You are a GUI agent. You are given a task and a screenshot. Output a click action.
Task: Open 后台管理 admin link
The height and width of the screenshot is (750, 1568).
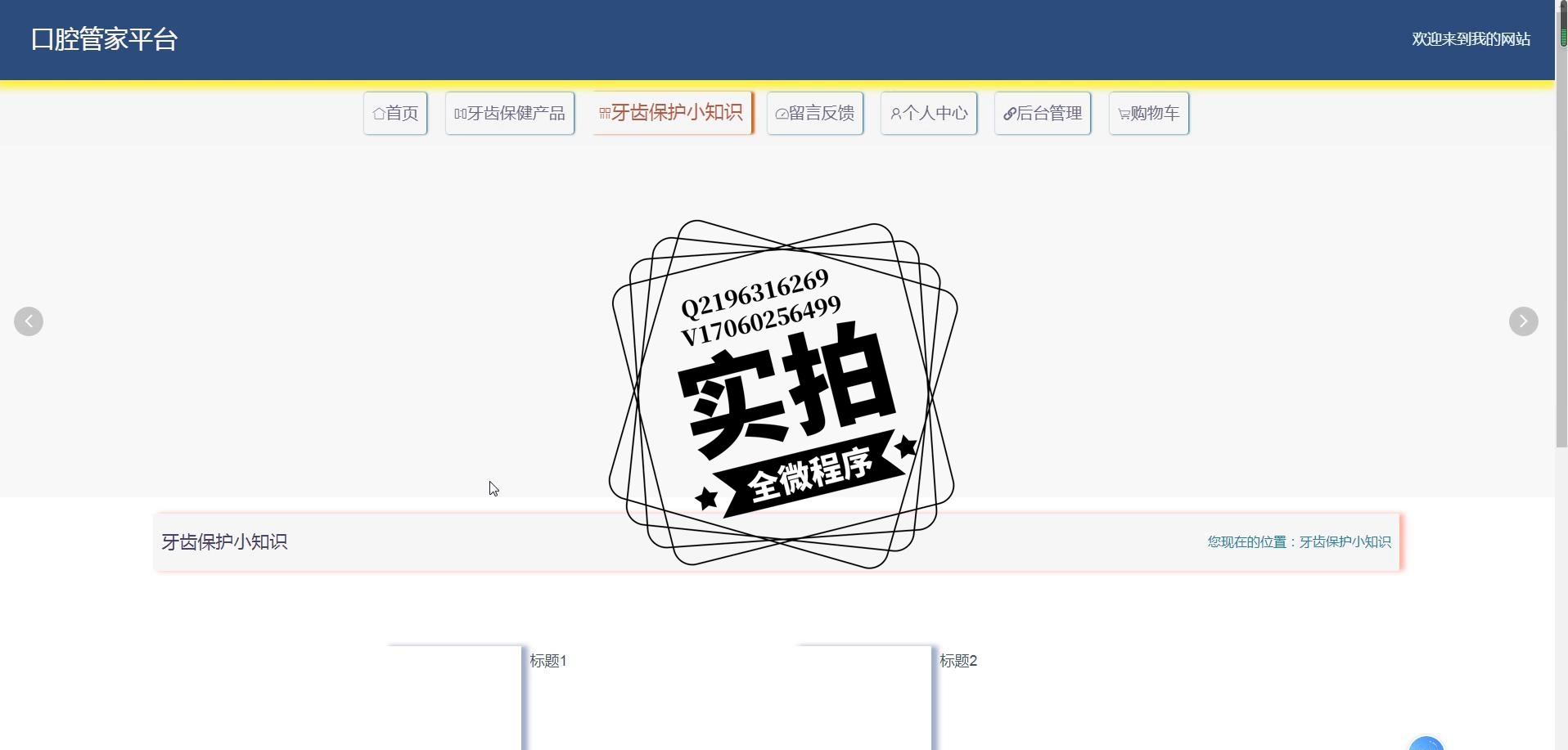tap(1043, 113)
